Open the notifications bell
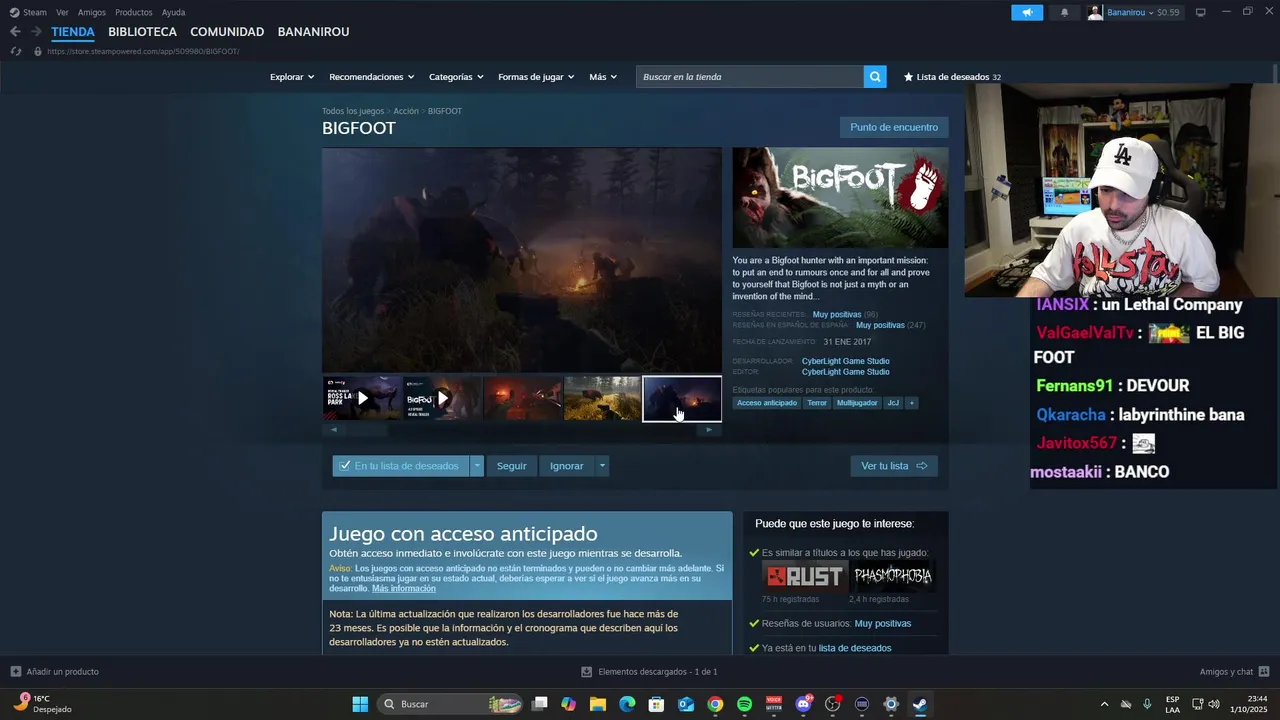Screen dimensions: 1280x720 (1064, 12)
